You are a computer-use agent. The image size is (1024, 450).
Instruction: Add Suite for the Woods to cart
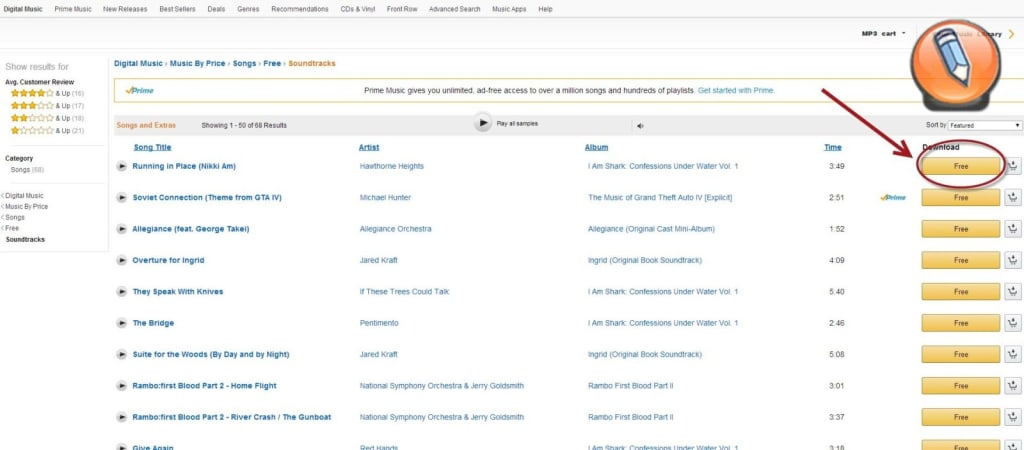tap(1013, 354)
